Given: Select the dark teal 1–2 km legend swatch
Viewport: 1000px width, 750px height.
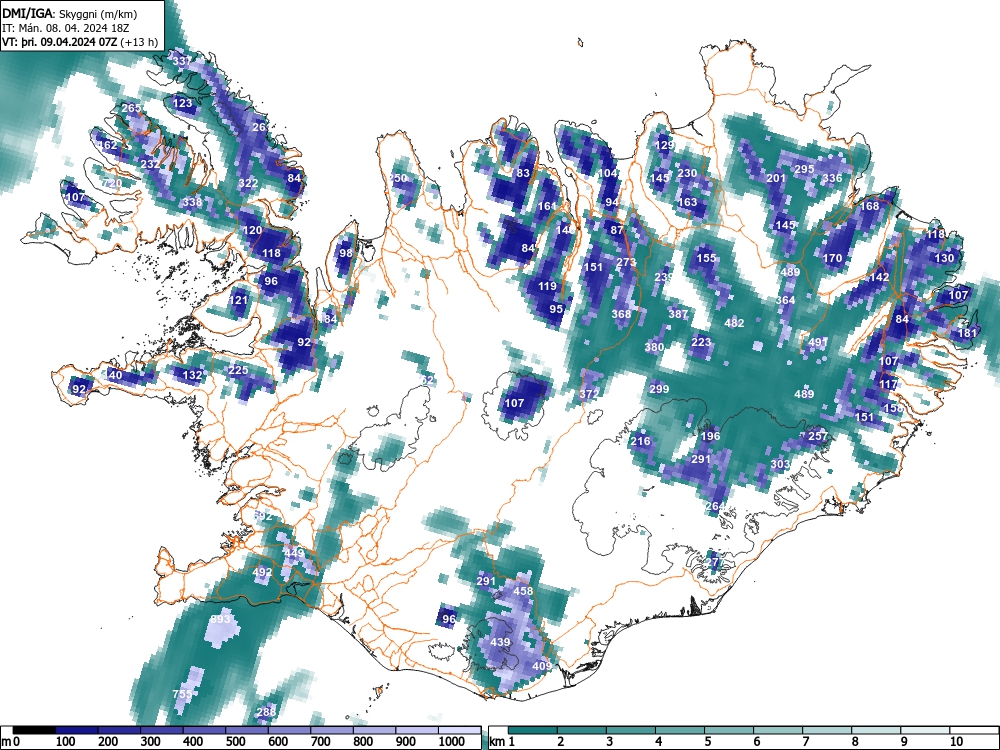Looking at the screenshot, I should (533, 730).
